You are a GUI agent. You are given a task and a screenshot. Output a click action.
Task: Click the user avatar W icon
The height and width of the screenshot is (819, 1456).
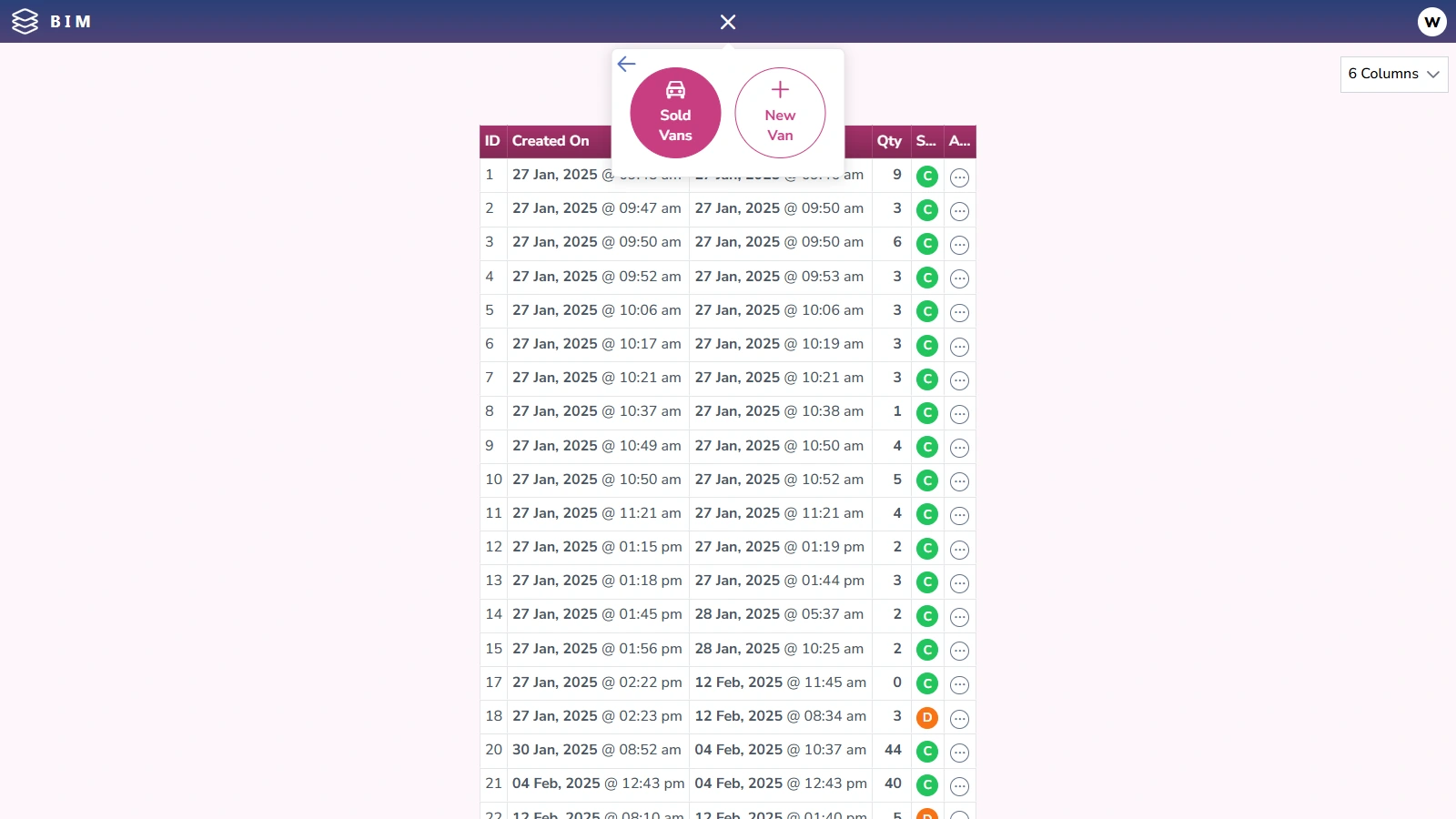click(1431, 22)
